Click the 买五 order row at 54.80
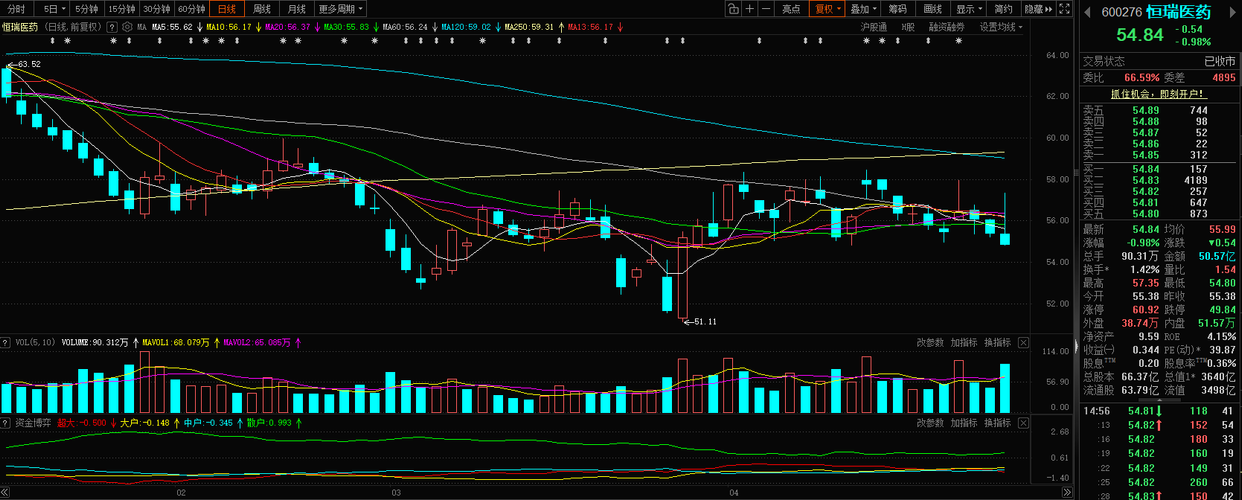 1159,213
